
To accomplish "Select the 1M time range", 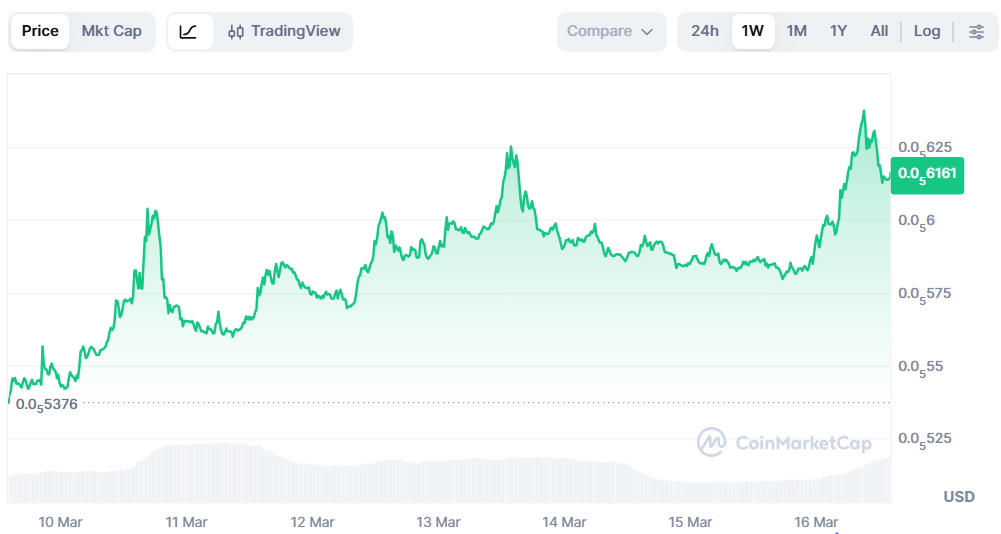I will 796,31.
